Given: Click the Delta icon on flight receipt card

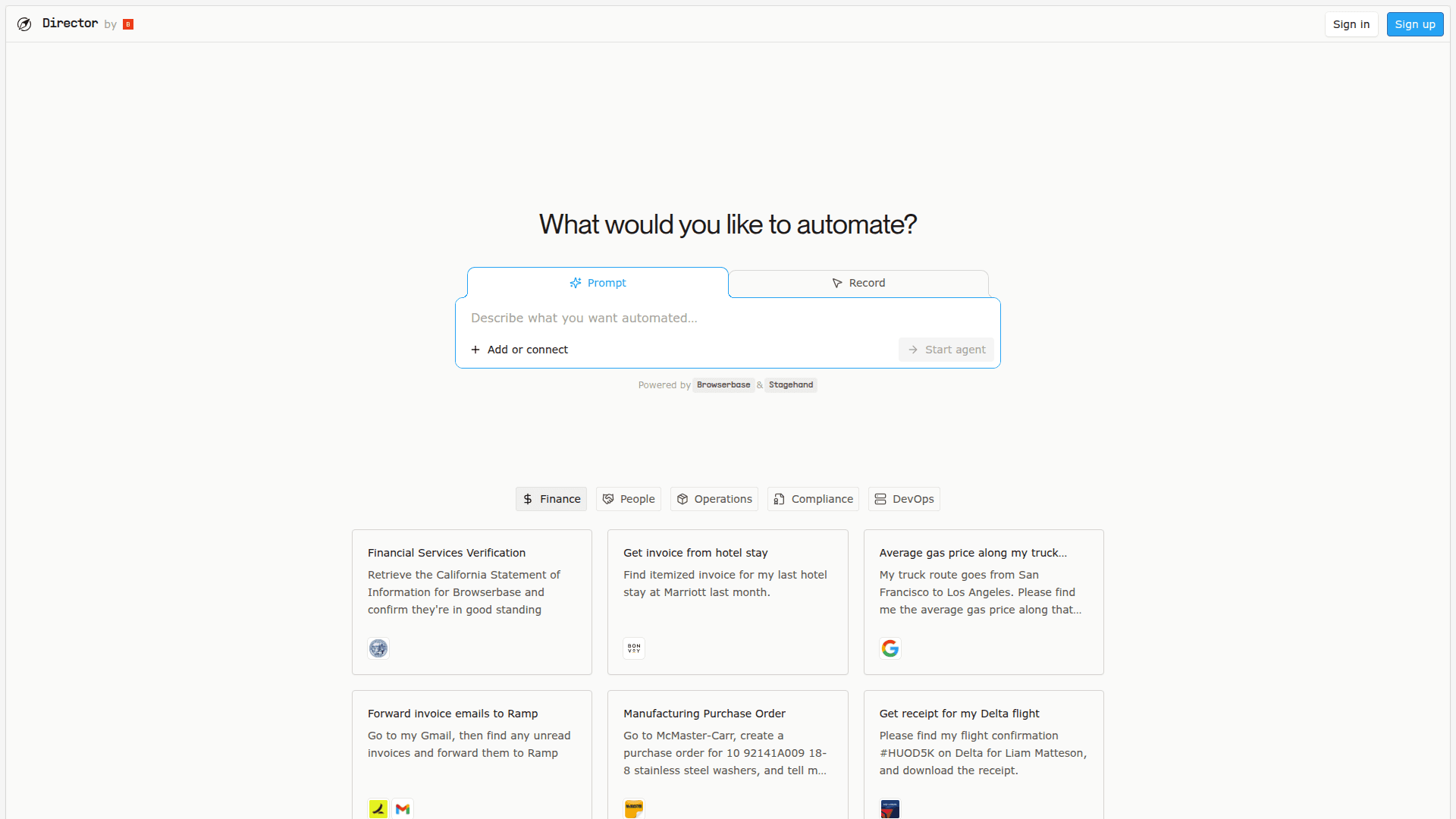Looking at the screenshot, I should tap(890, 809).
